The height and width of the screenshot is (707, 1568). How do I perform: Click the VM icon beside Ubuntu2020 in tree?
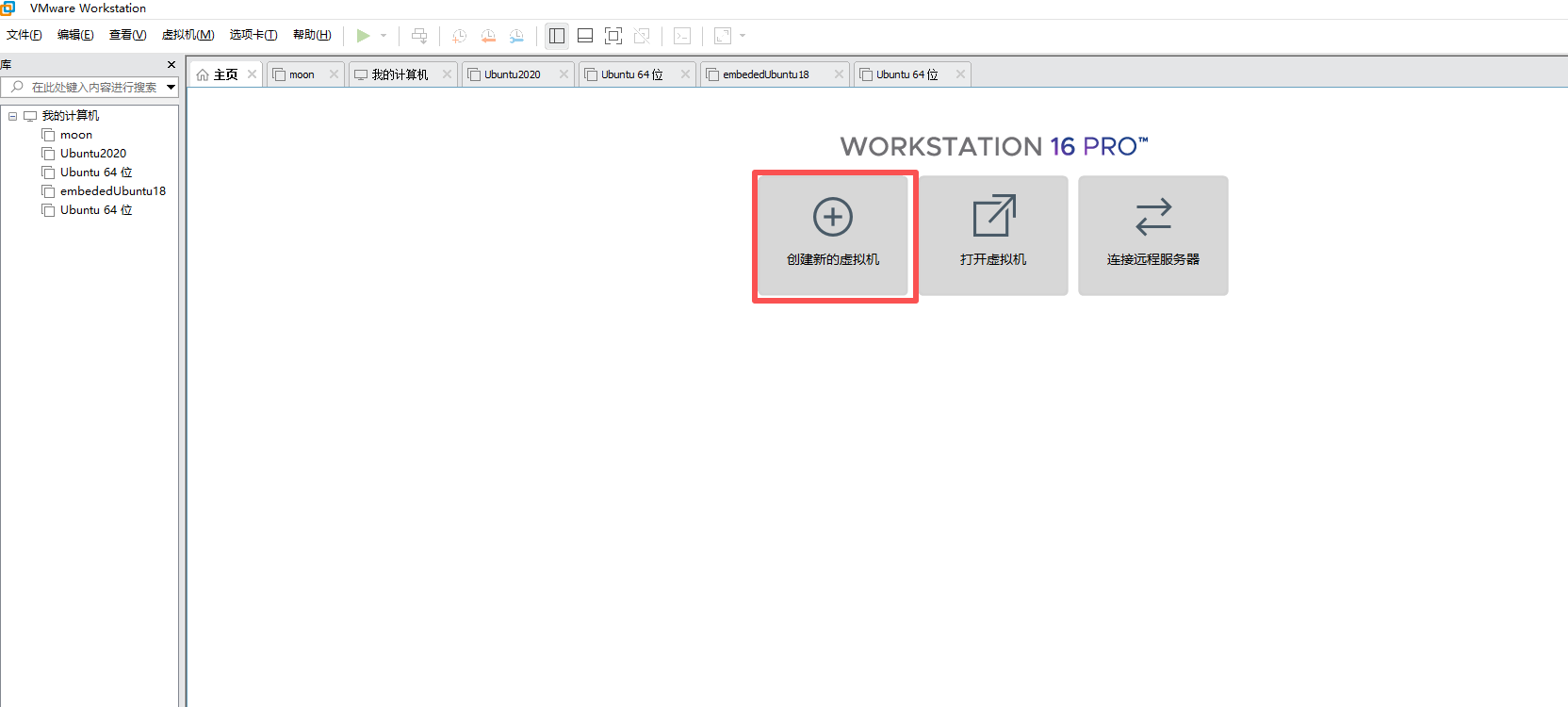pyautogui.click(x=48, y=154)
